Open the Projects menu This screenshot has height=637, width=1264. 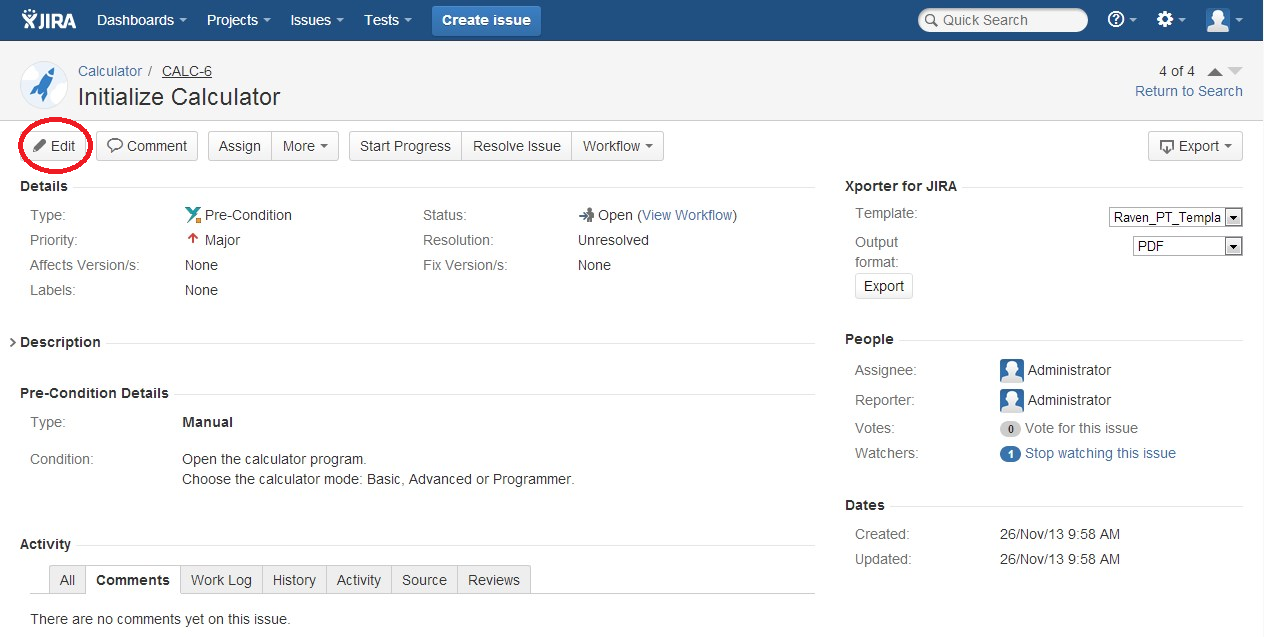[238, 20]
